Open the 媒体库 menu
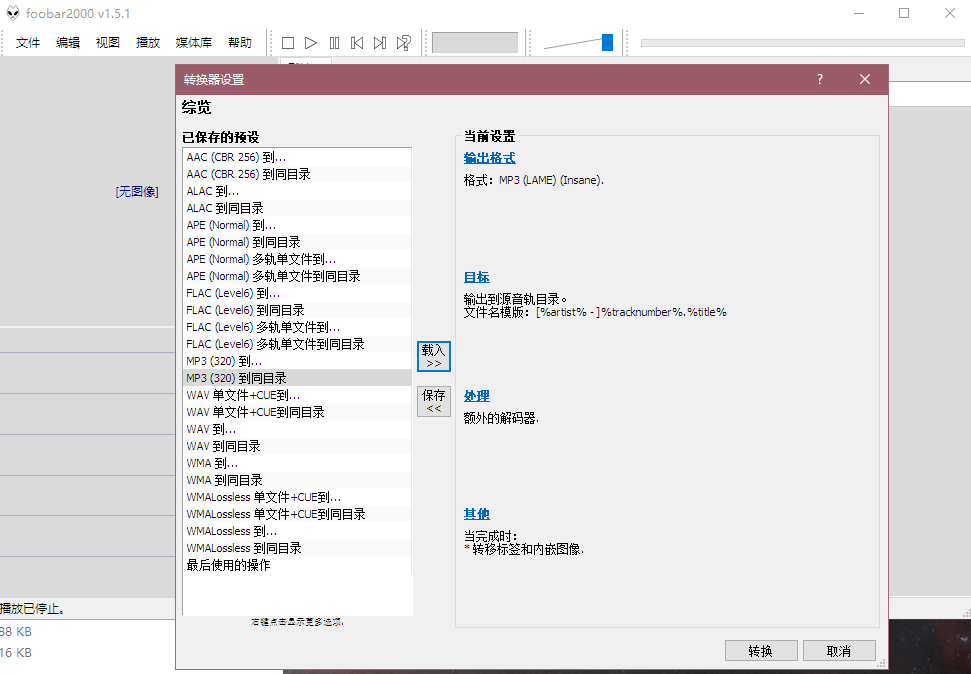Screen dimensions: 971x674 click(194, 43)
